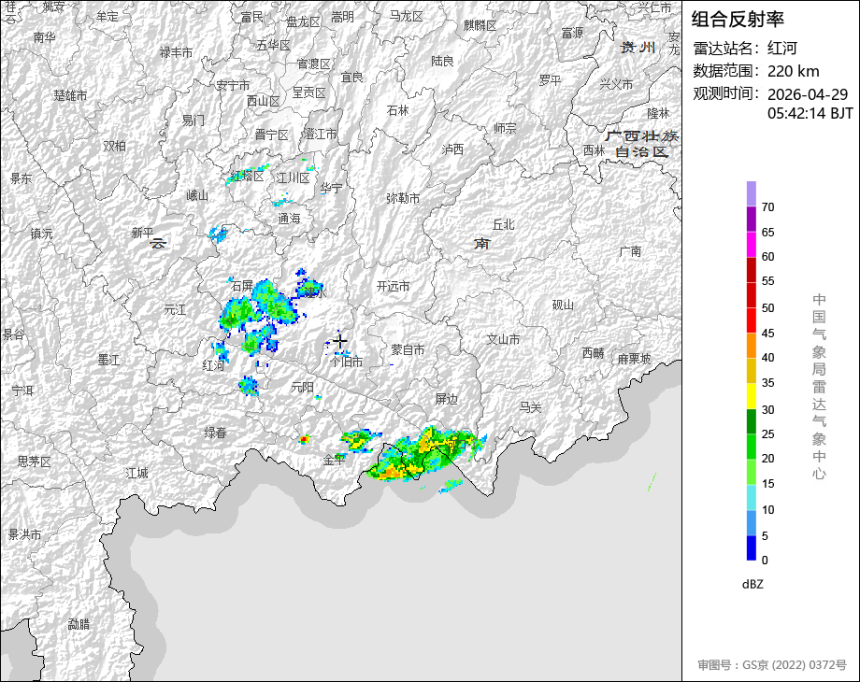The width and height of the screenshot is (860, 682).
Task: Click the 禄丰市 map label
Action: pos(176,53)
